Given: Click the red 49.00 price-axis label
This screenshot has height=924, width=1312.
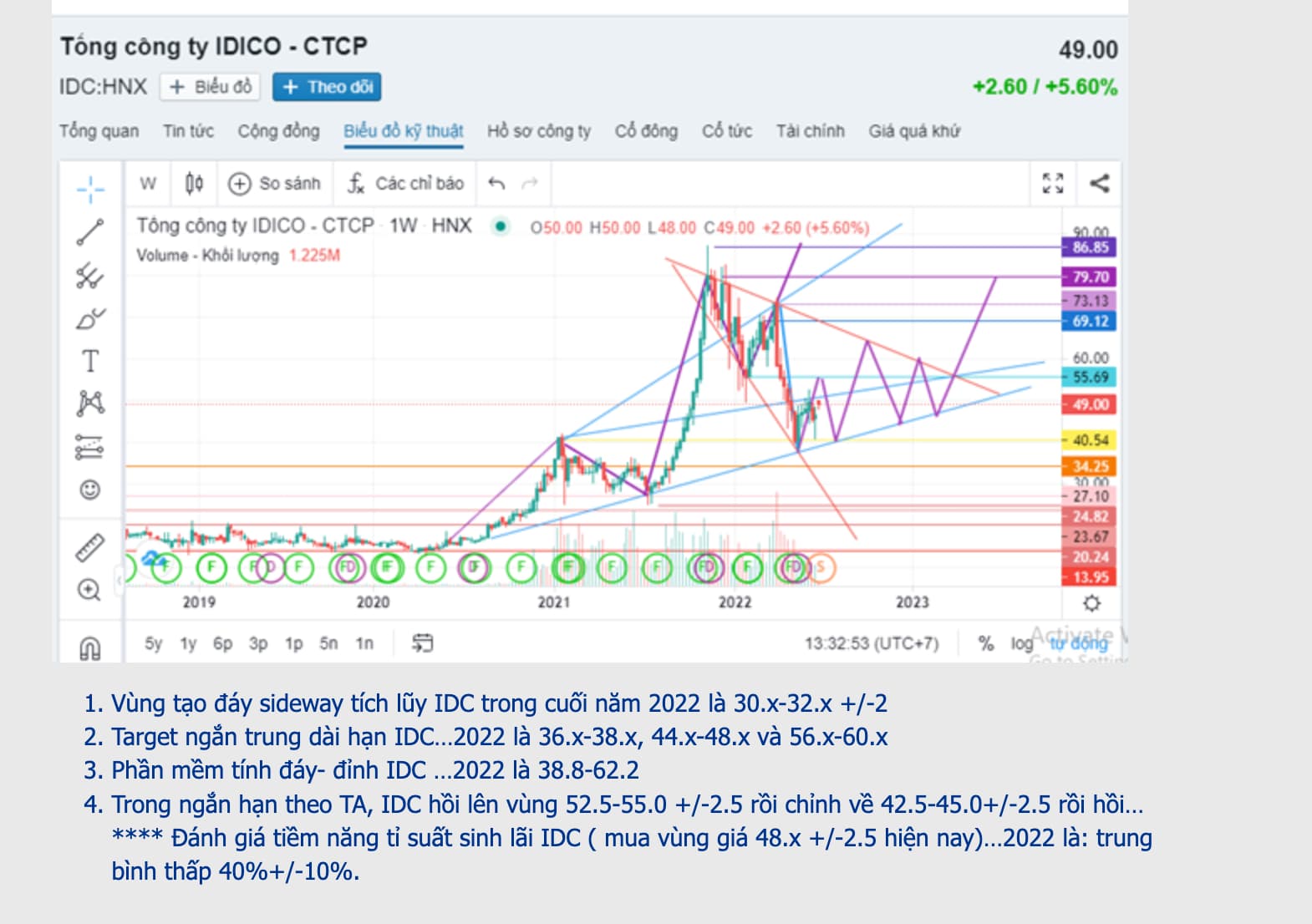Looking at the screenshot, I should coord(1090,404).
